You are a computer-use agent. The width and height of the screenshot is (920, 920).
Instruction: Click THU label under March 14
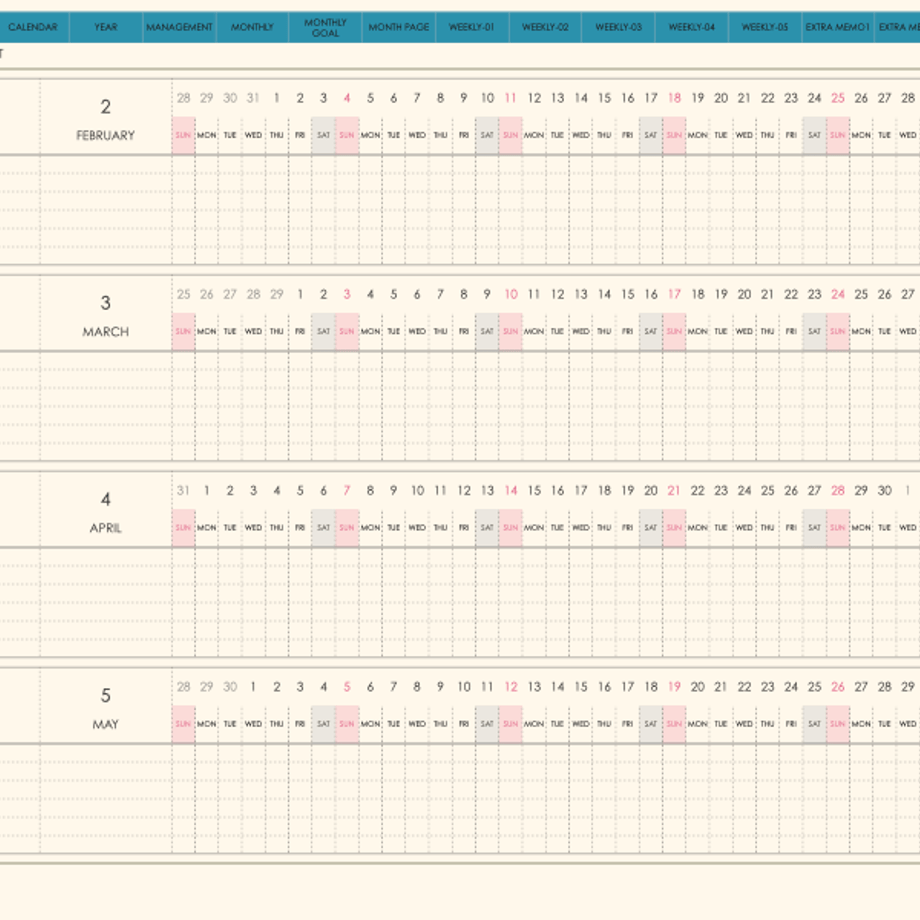(604, 332)
